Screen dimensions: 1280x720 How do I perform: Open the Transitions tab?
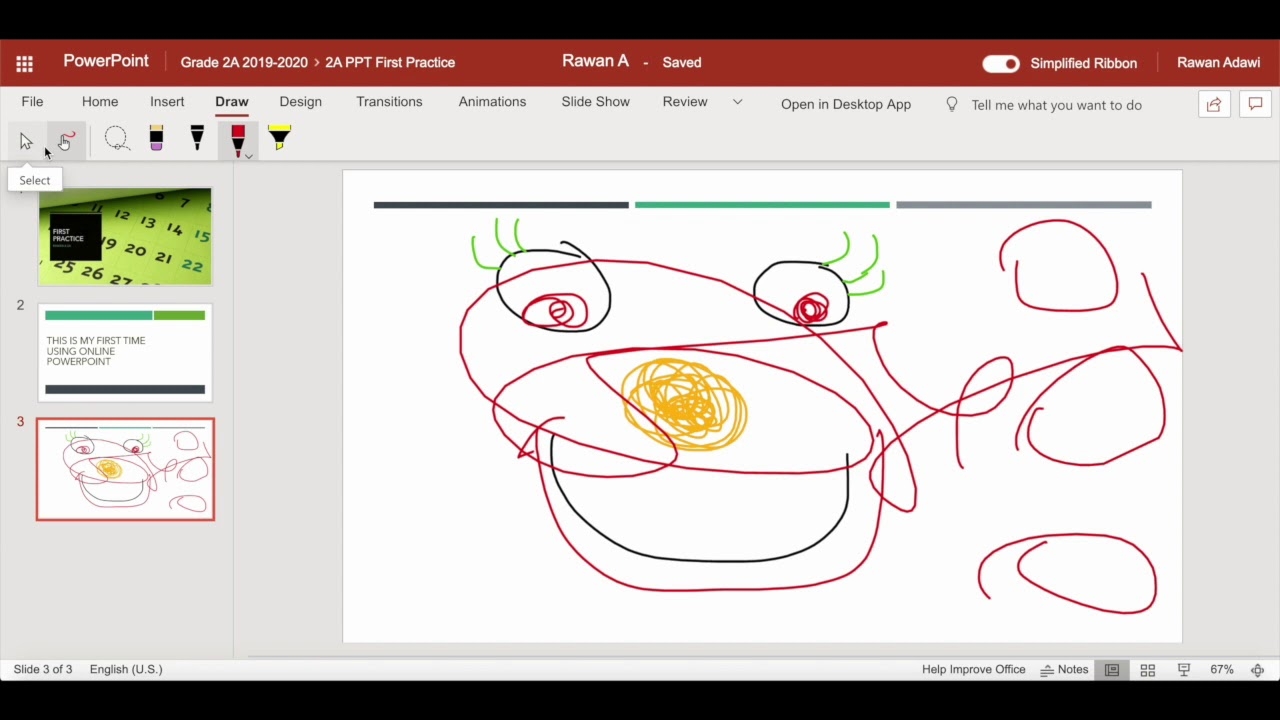pos(389,102)
